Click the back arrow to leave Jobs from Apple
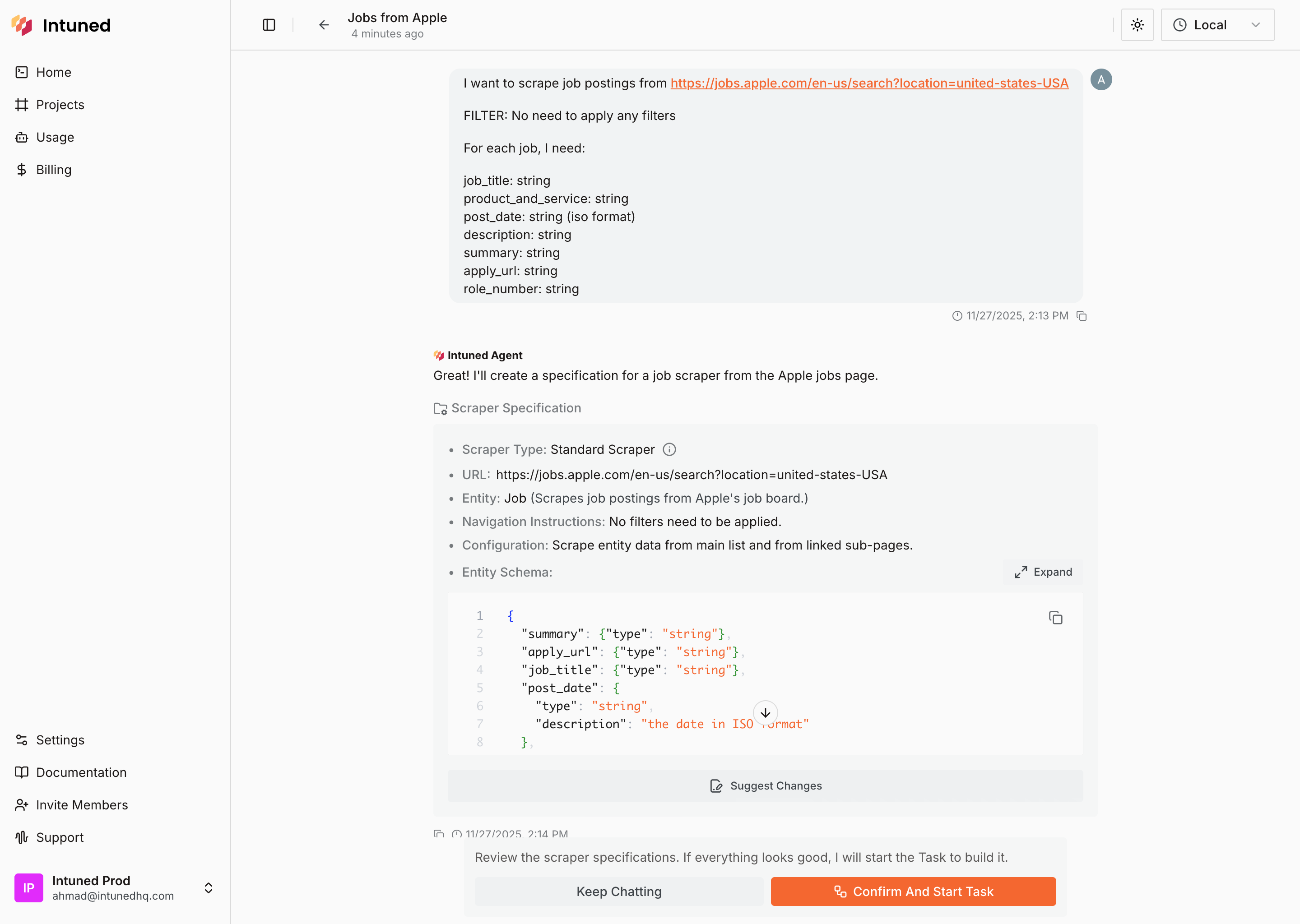The width and height of the screenshot is (1300, 924). click(323, 24)
